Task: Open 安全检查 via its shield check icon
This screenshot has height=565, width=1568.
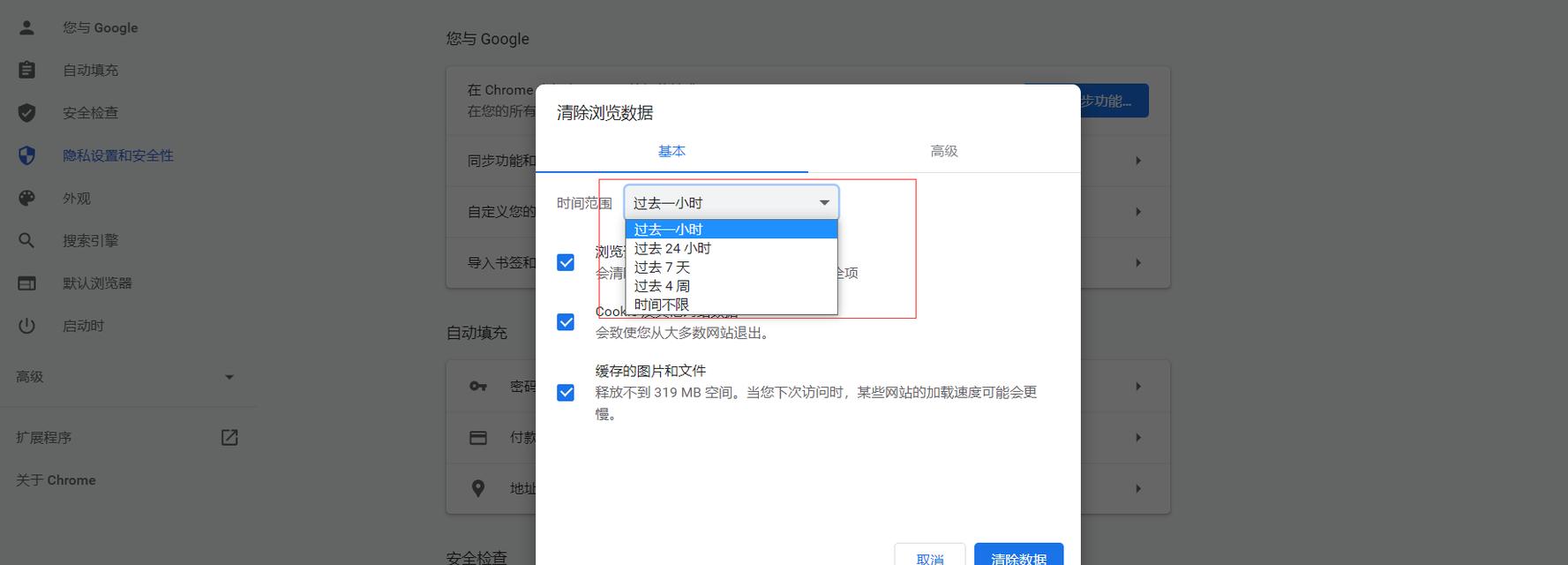Action: [x=26, y=113]
